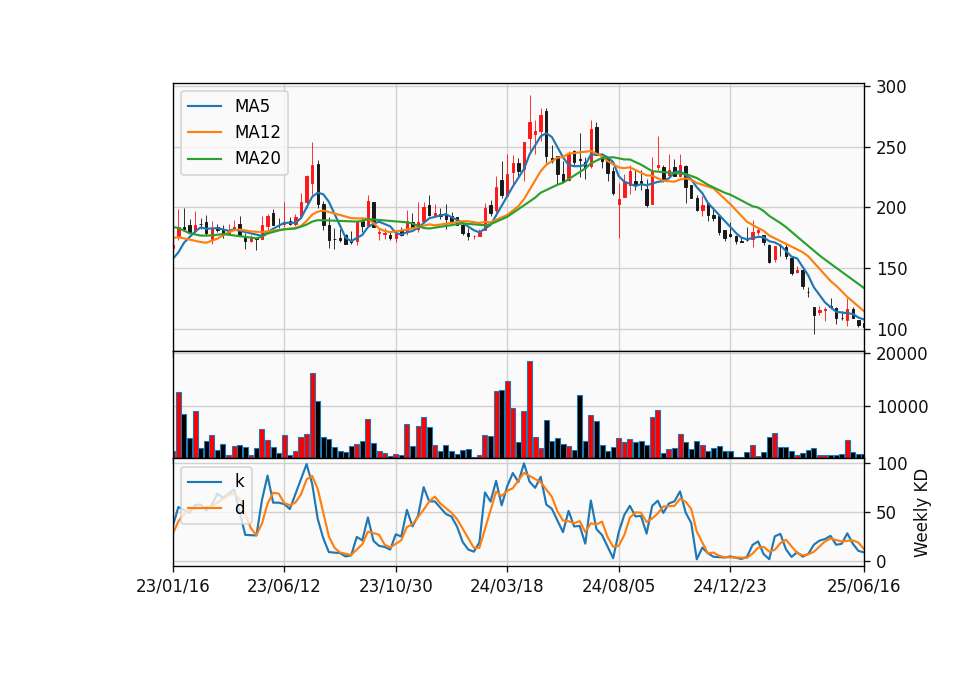Click the 24/03/18 date axis label
The width and height of the screenshot is (960, 690).
coord(507,586)
